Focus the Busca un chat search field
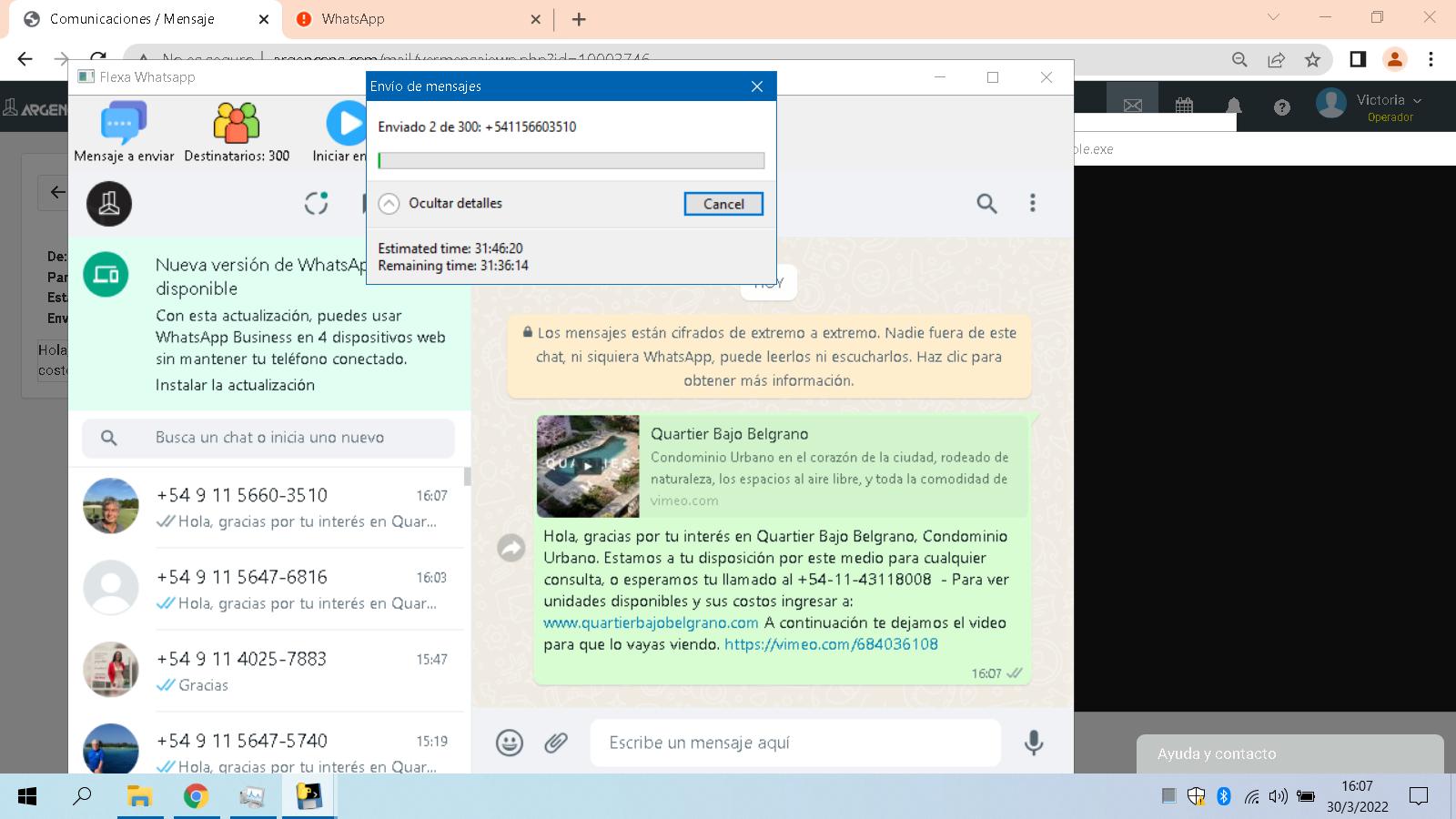 coord(268,438)
